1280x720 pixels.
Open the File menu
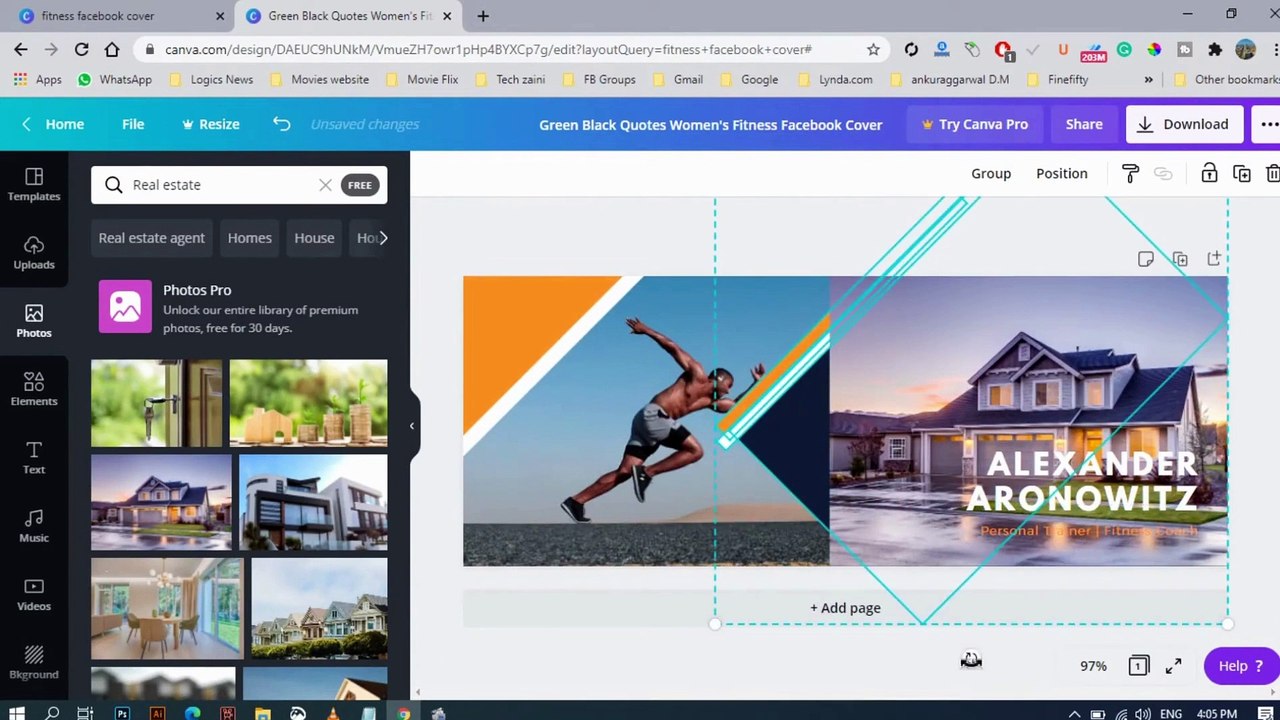[133, 124]
